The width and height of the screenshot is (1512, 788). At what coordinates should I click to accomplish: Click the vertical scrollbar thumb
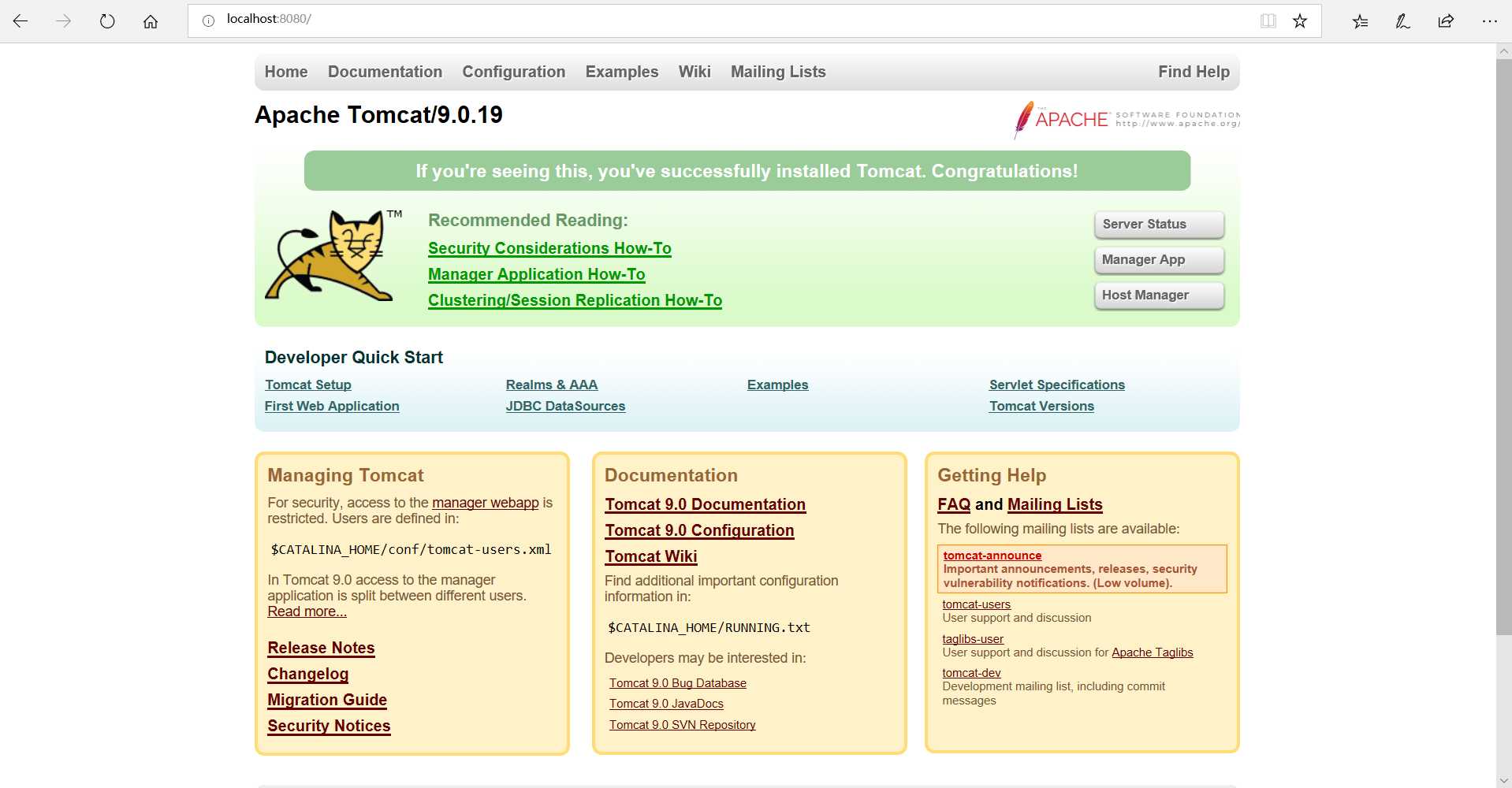pos(1503,347)
